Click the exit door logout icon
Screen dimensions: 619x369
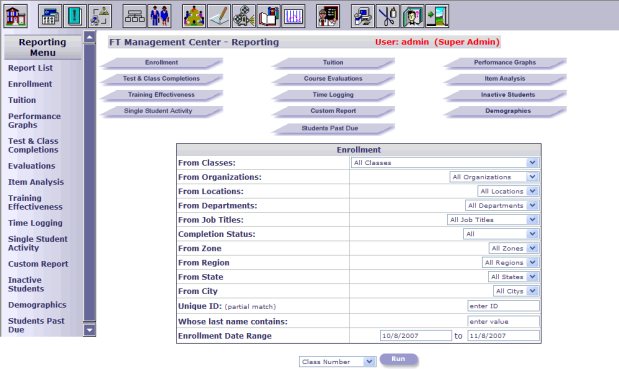(437, 16)
